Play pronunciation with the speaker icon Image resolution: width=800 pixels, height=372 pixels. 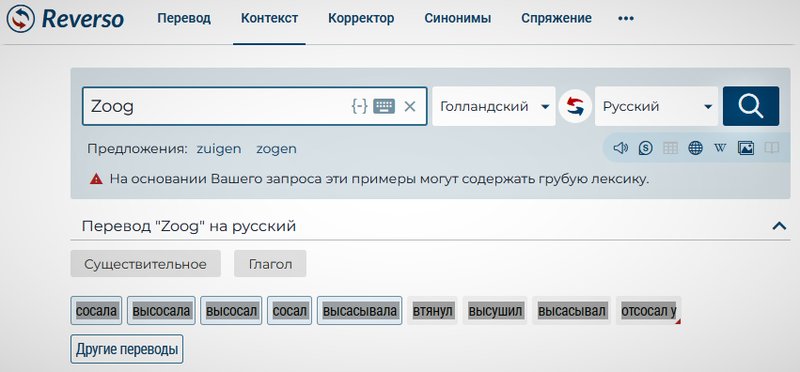pyautogui.click(x=620, y=148)
